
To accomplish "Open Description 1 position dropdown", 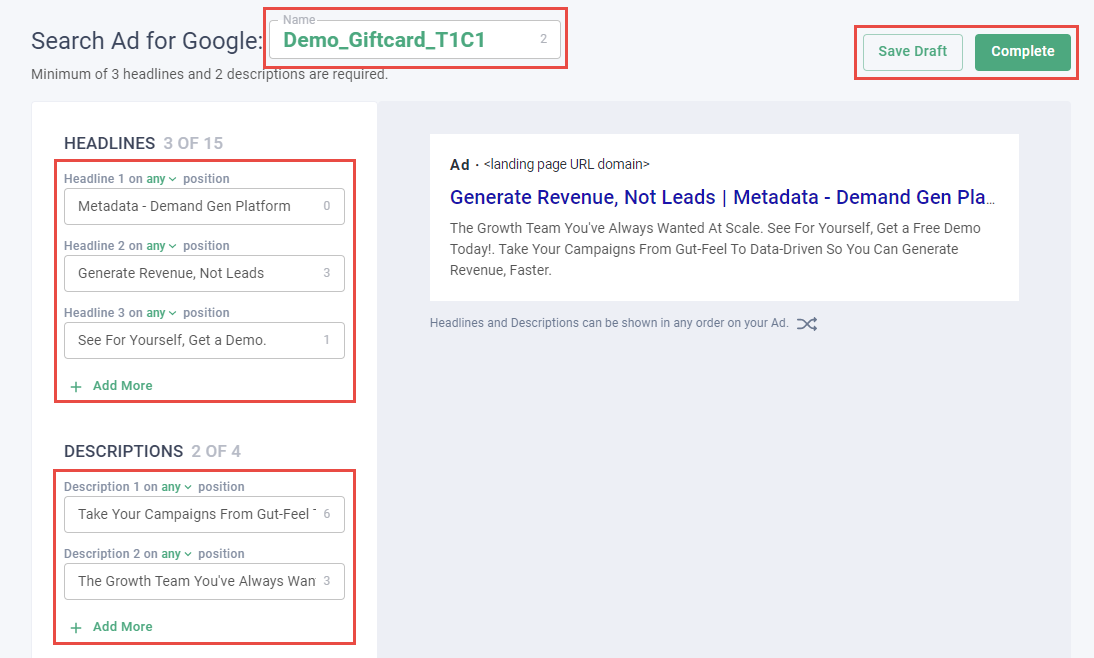I will [176, 487].
